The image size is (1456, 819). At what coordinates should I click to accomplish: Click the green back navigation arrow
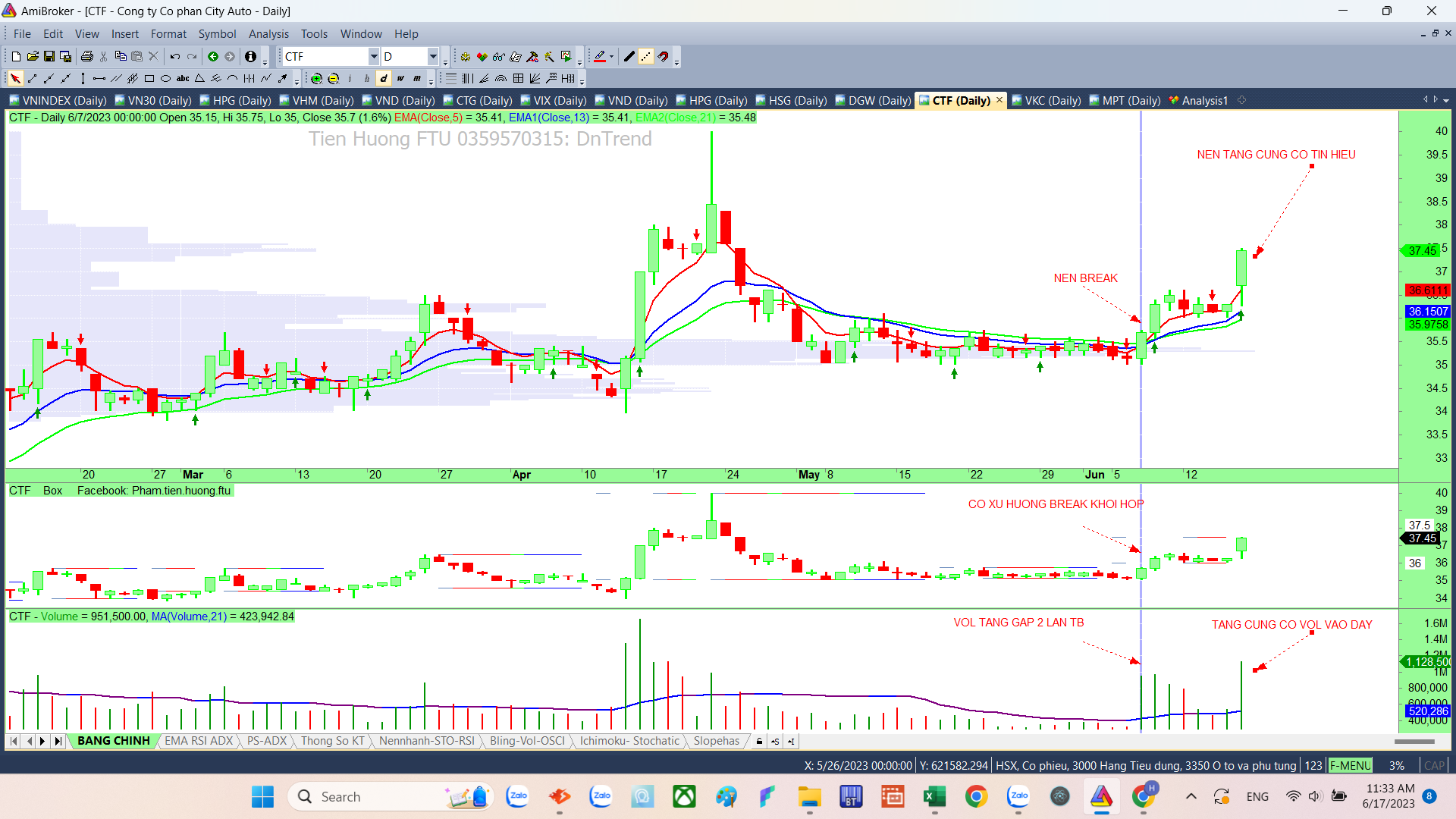[213, 56]
